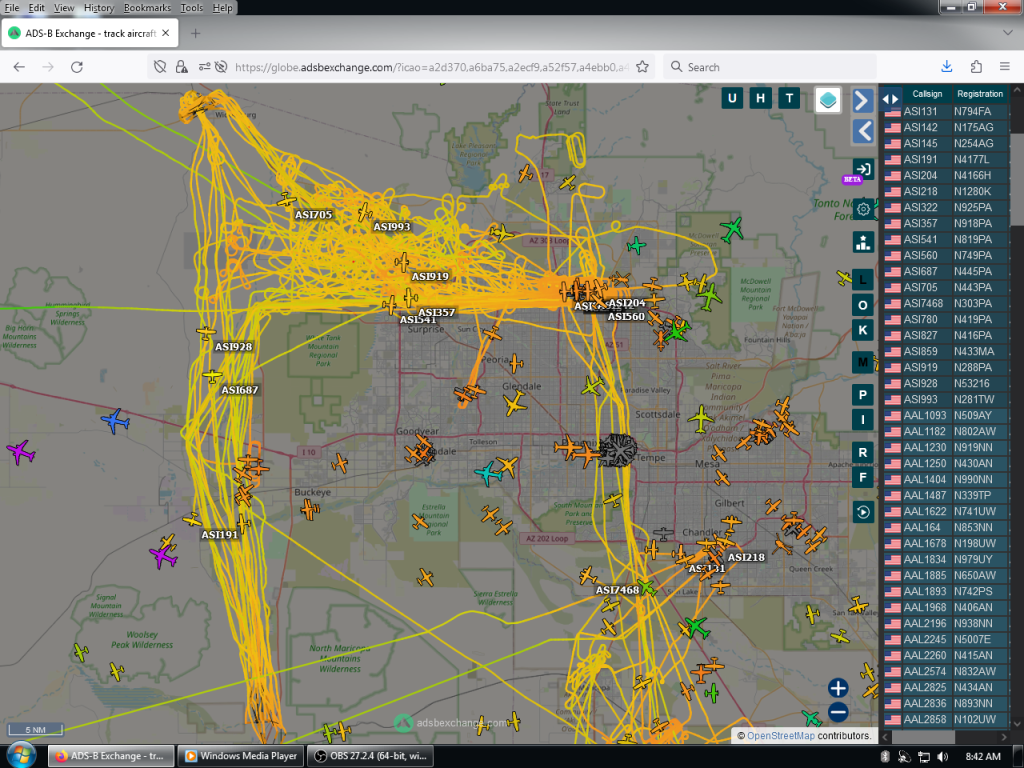
Task: Open the history replay icon
Action: [x=863, y=512]
